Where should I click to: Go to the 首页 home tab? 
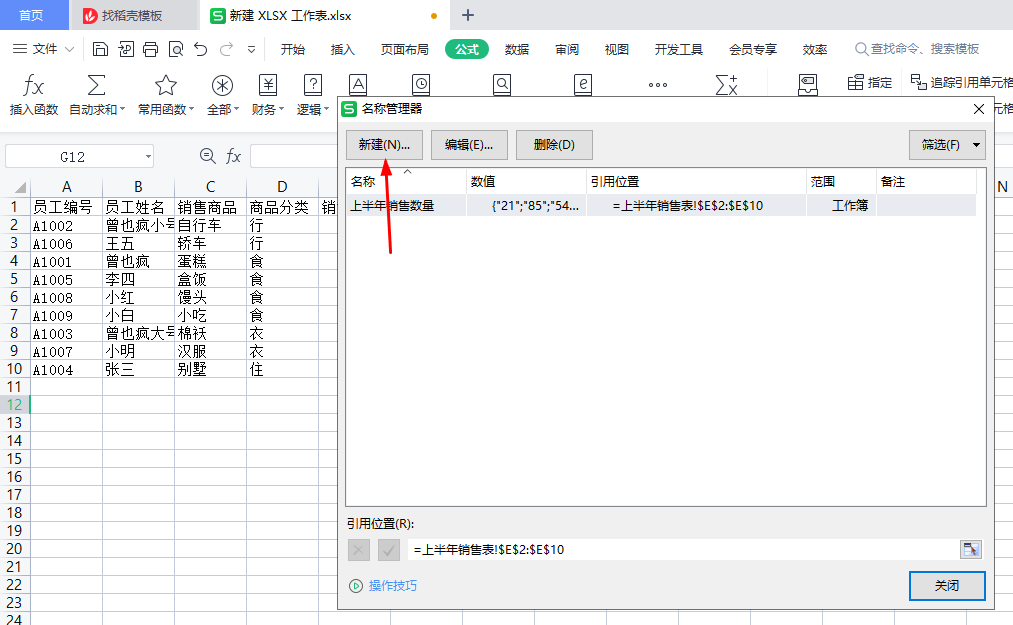pyautogui.click(x=32, y=15)
